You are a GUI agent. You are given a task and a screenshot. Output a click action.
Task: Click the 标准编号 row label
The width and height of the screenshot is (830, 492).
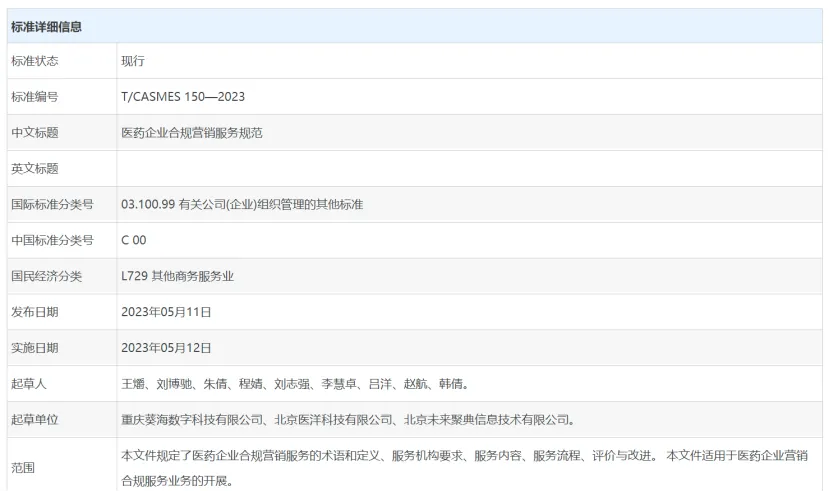(x=35, y=97)
